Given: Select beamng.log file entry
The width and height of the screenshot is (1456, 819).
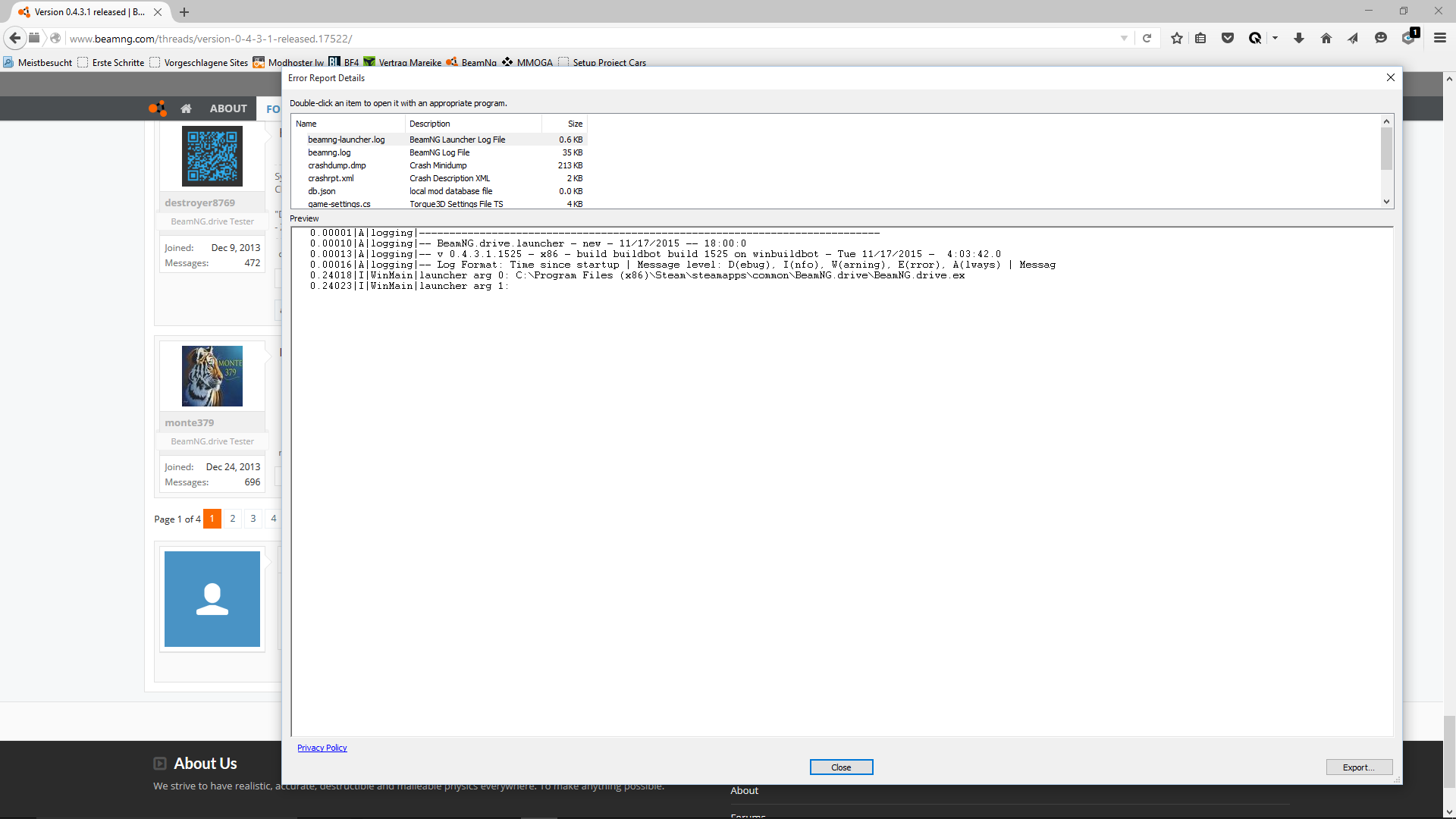Looking at the screenshot, I should click(329, 152).
